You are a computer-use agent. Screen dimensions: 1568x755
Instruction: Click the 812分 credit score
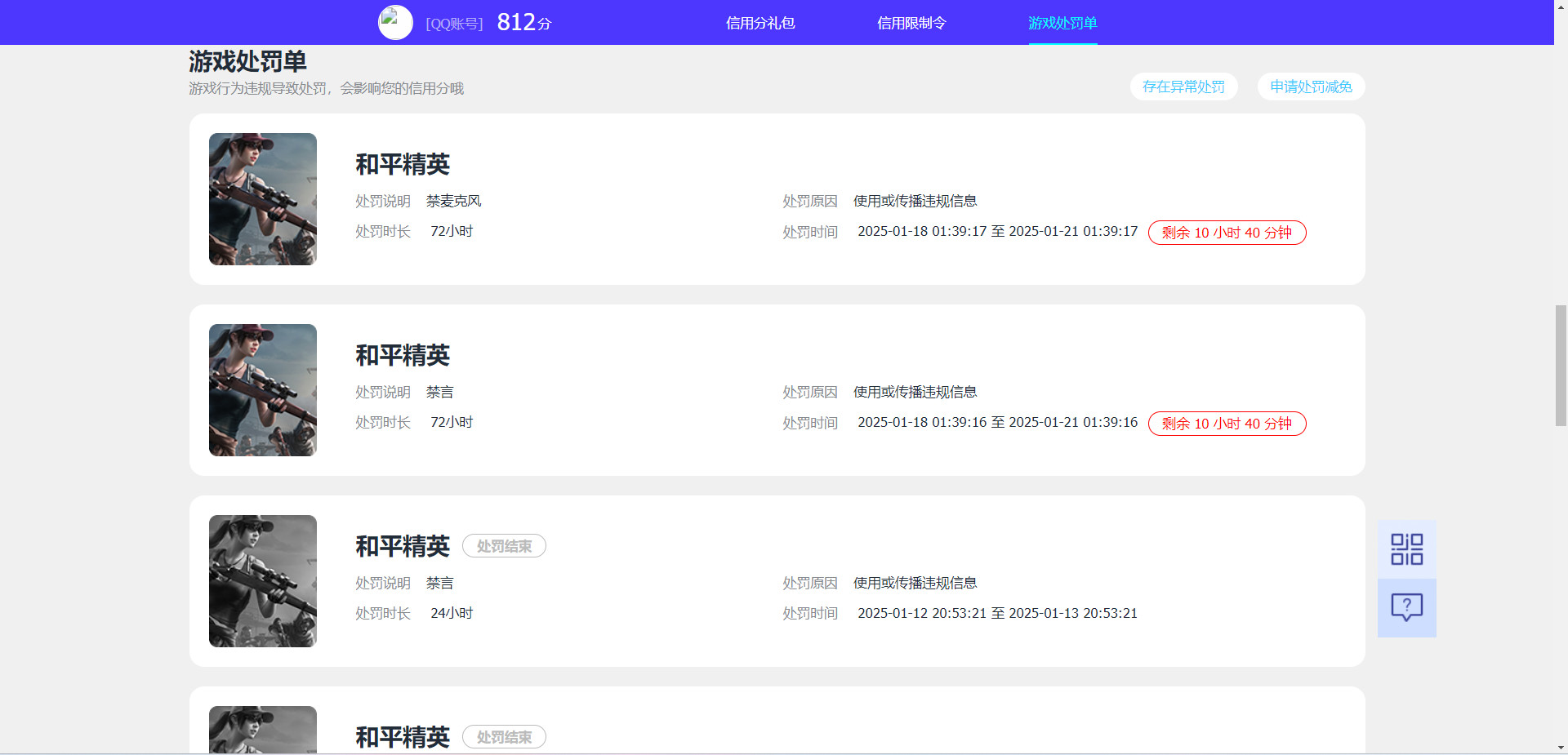pyautogui.click(x=524, y=23)
